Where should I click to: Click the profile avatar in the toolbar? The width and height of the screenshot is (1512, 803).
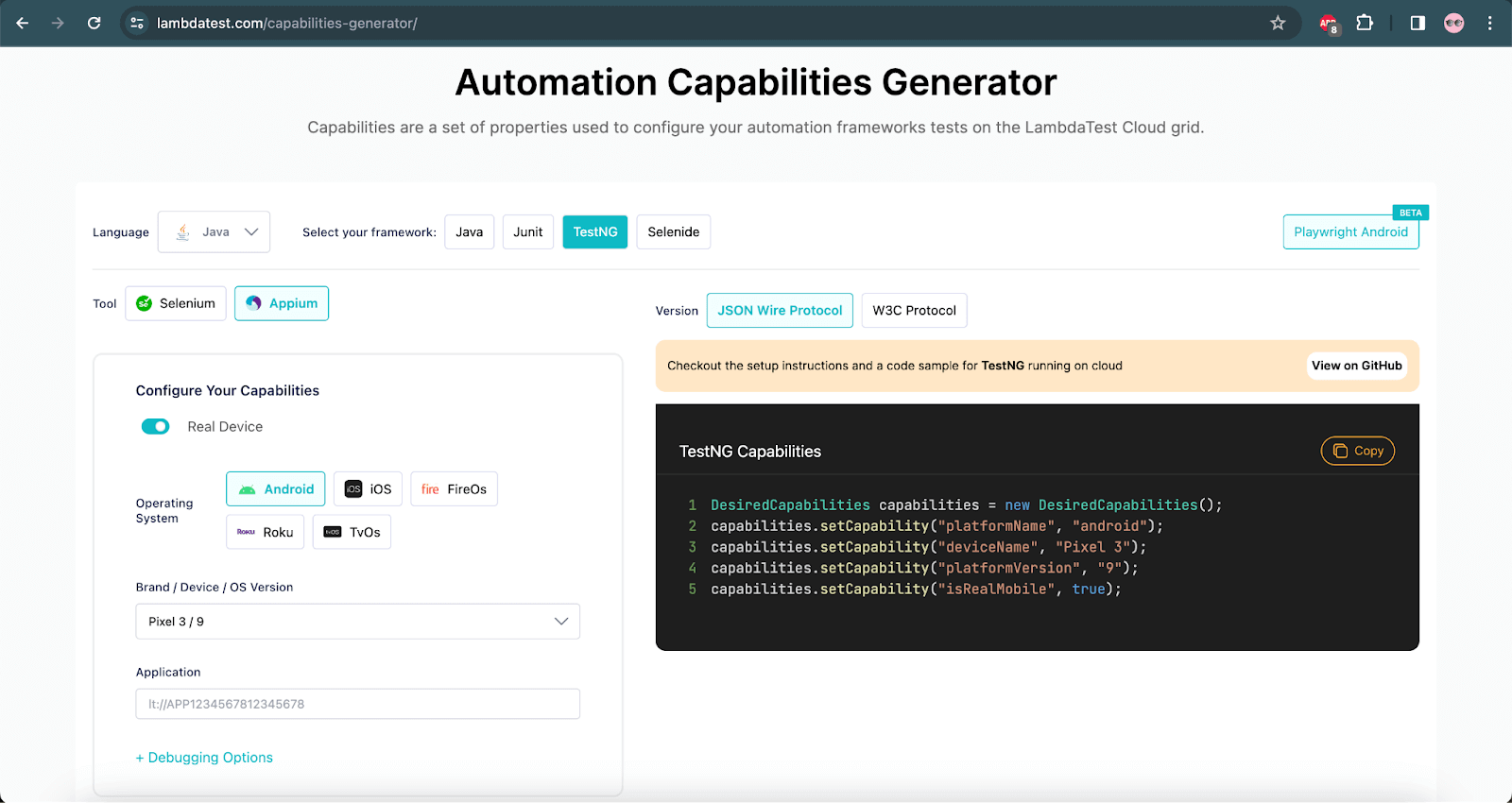pos(1453,23)
